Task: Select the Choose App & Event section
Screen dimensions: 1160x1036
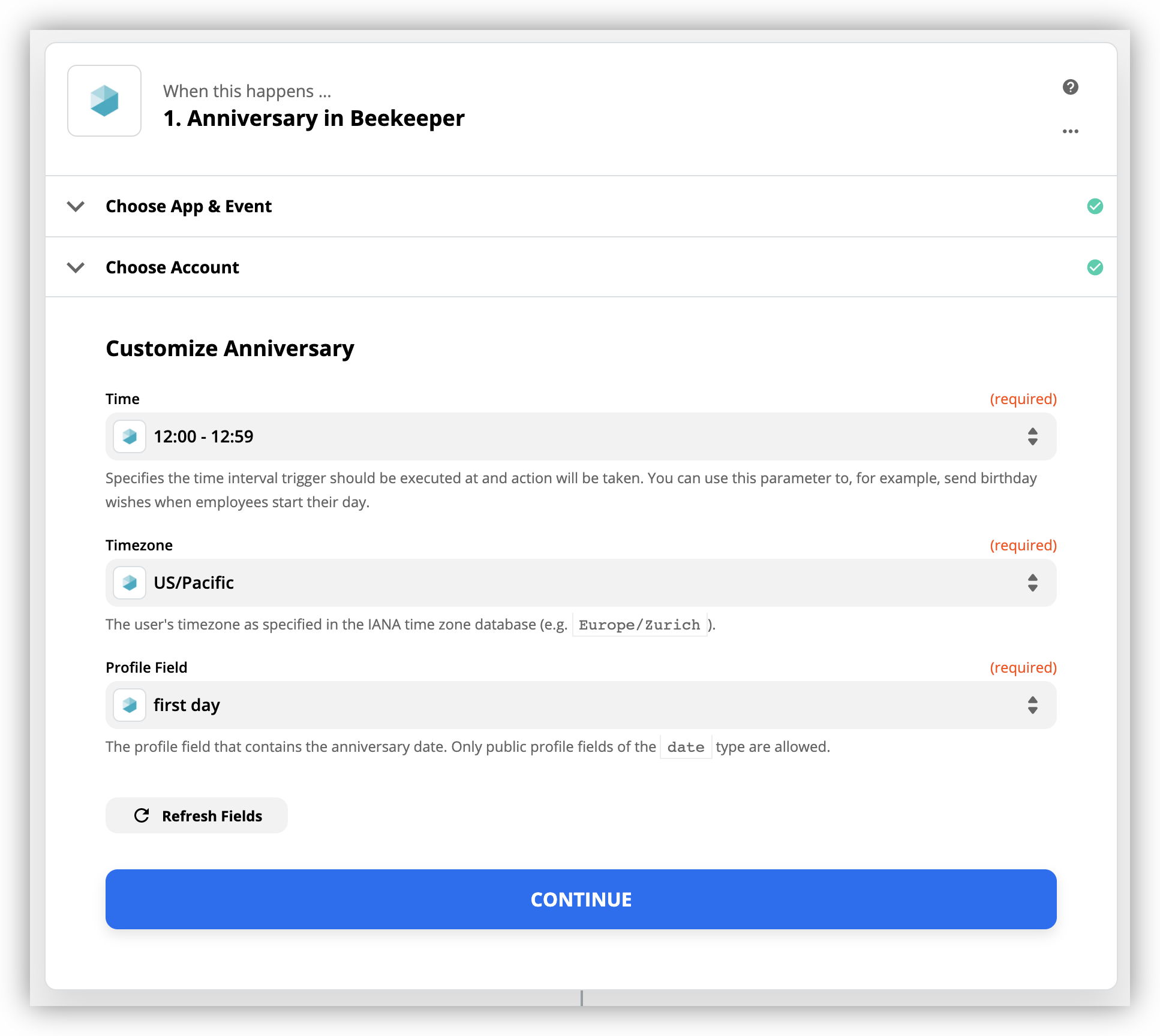Action: pos(581,206)
